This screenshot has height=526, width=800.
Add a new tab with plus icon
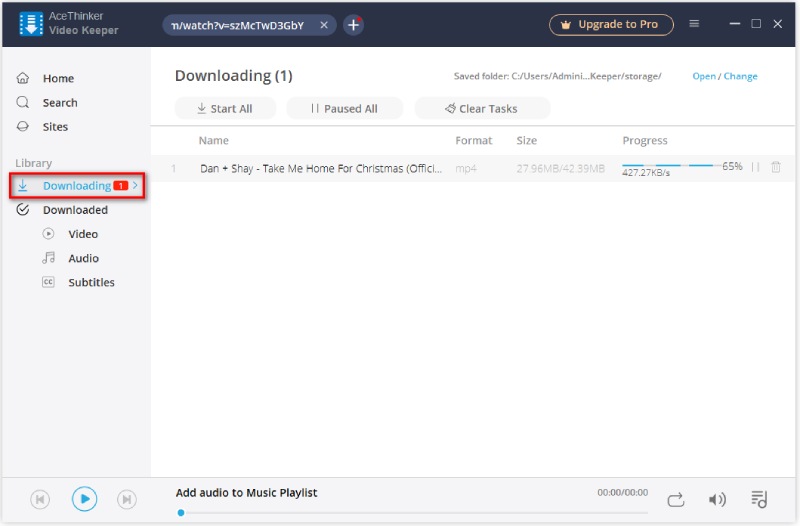pos(353,25)
